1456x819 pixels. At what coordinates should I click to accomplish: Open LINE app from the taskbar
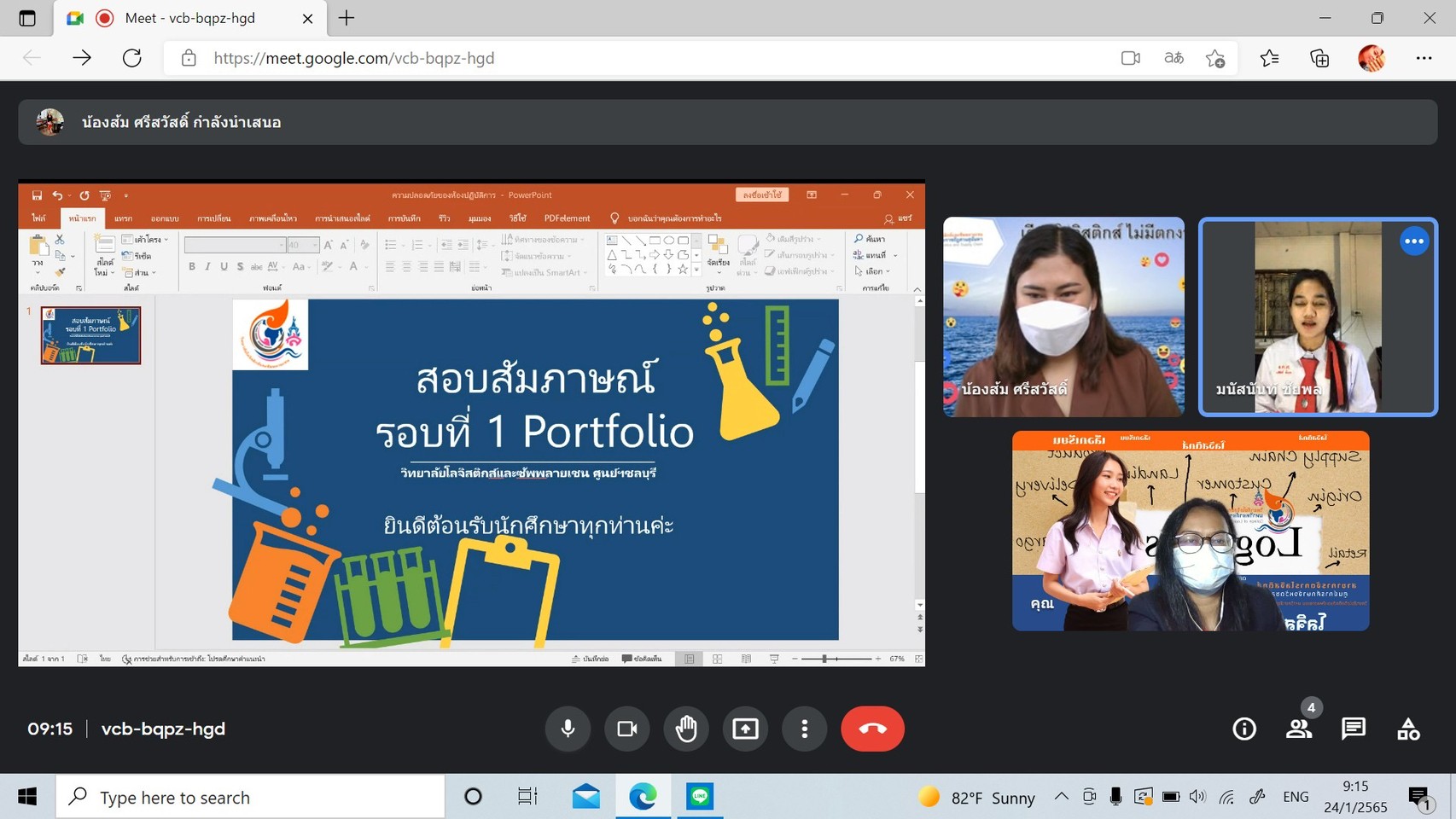(700, 797)
